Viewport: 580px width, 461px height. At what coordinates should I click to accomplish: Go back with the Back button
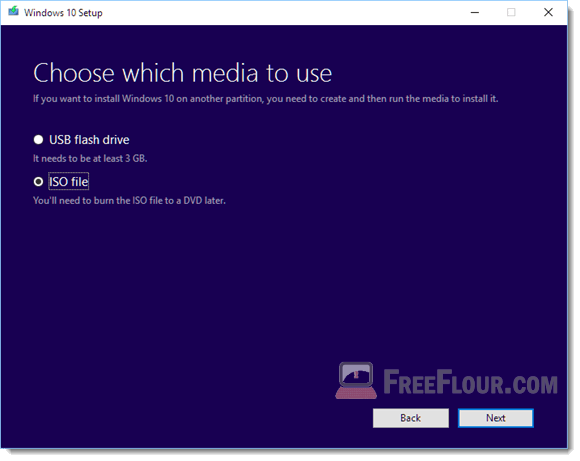pyautogui.click(x=411, y=418)
